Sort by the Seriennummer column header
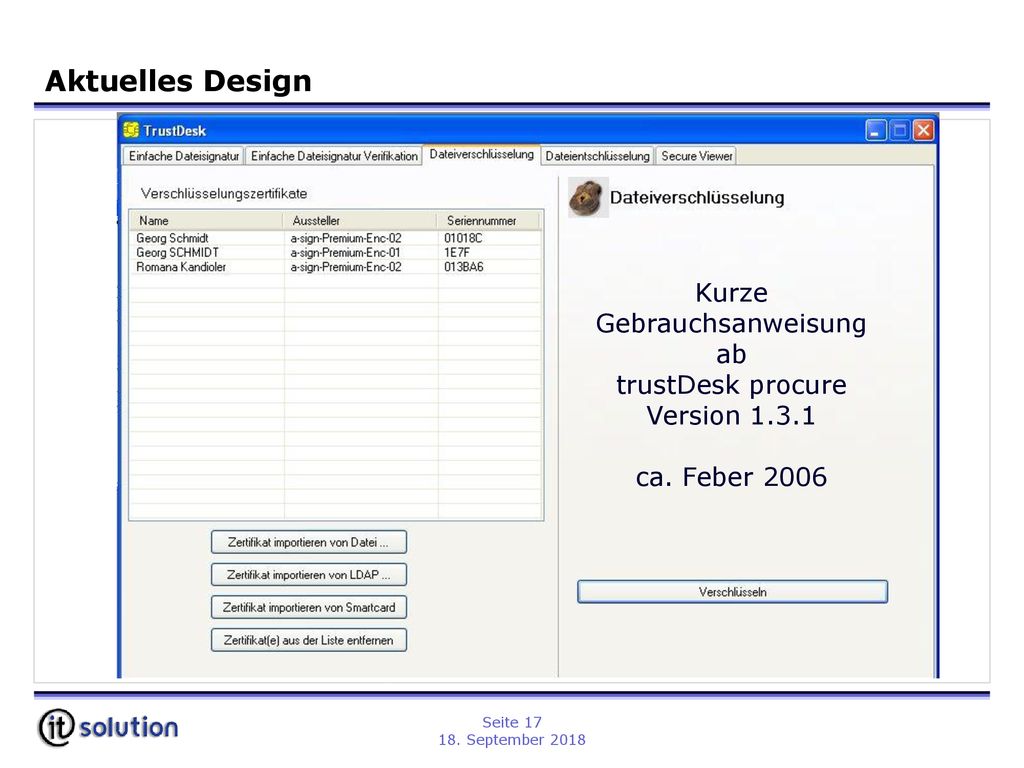The height and width of the screenshot is (768, 1024). pos(489,221)
